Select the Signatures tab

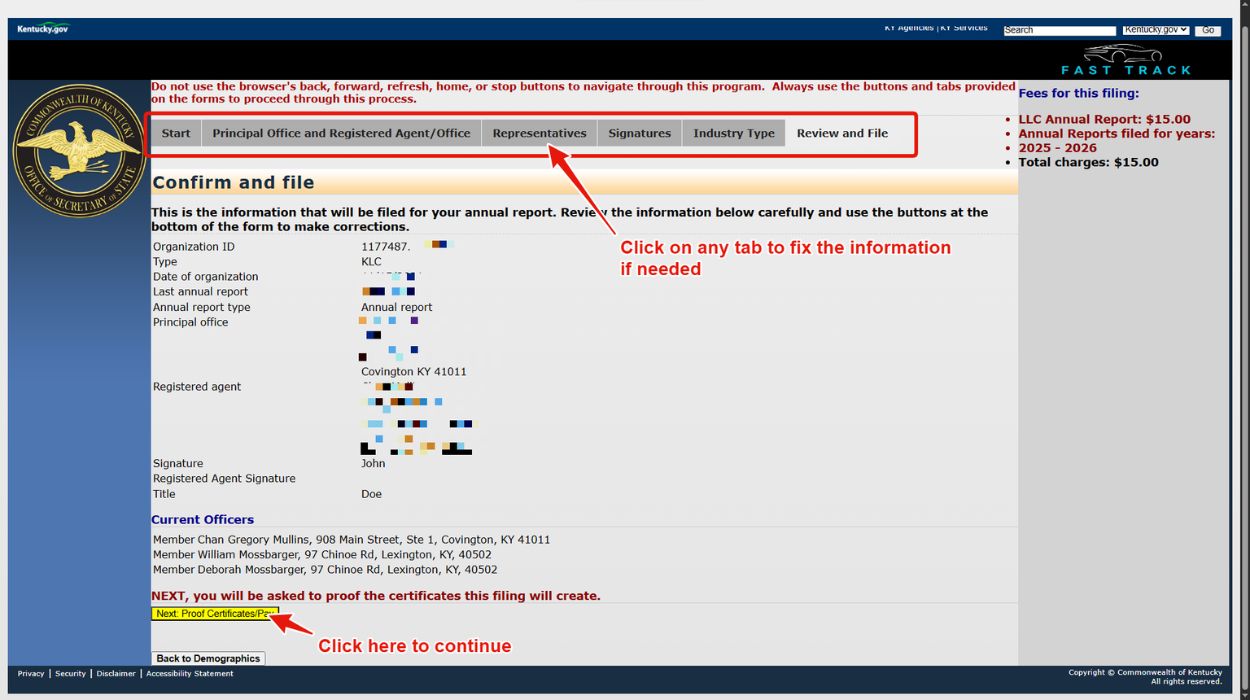[x=639, y=133]
